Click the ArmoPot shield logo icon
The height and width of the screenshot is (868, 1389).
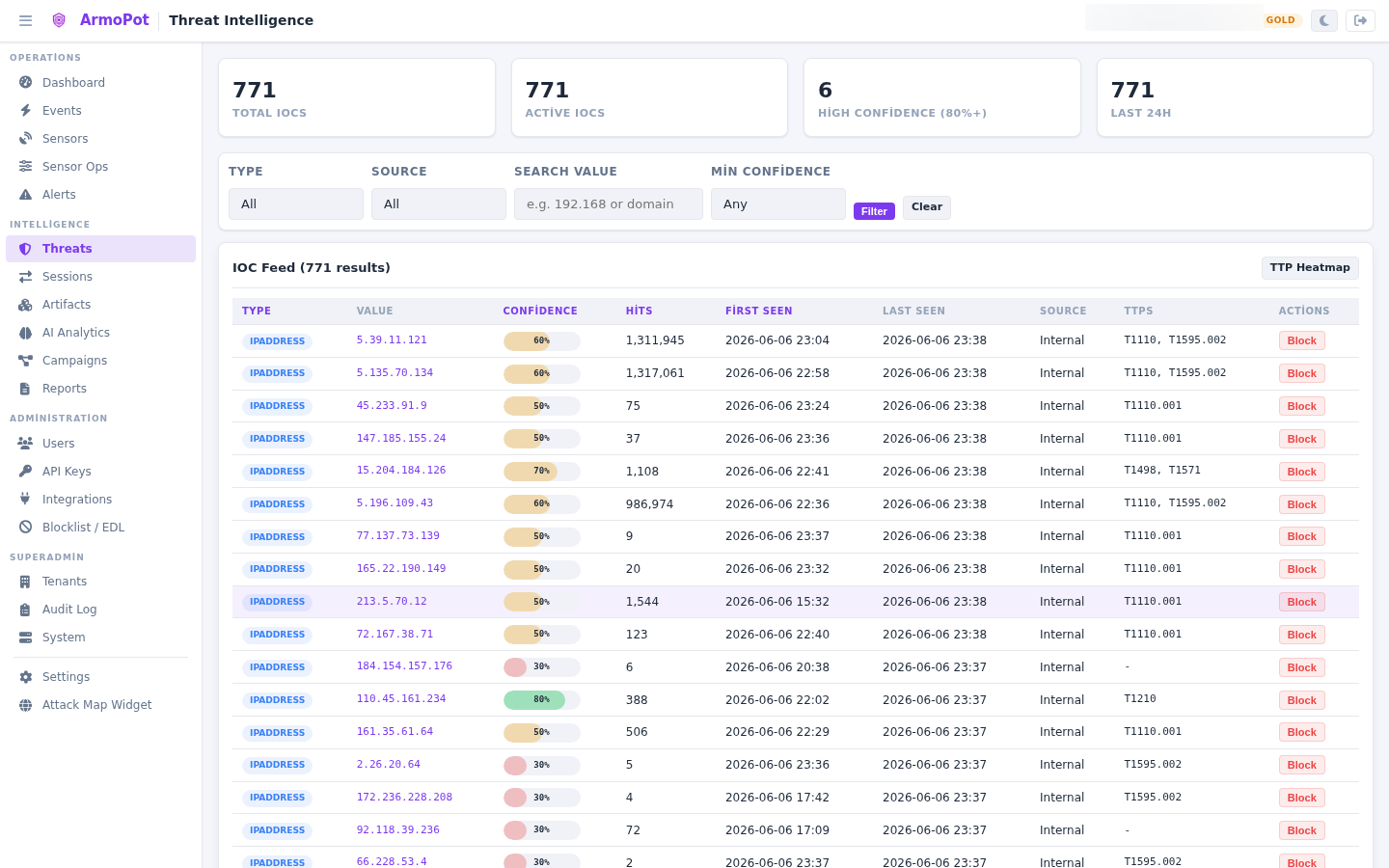pyautogui.click(x=59, y=20)
